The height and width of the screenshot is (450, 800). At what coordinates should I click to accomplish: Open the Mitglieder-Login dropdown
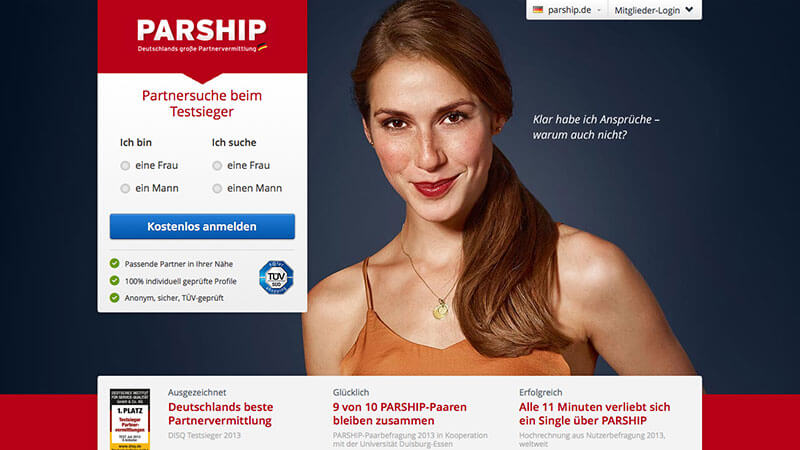click(x=655, y=10)
